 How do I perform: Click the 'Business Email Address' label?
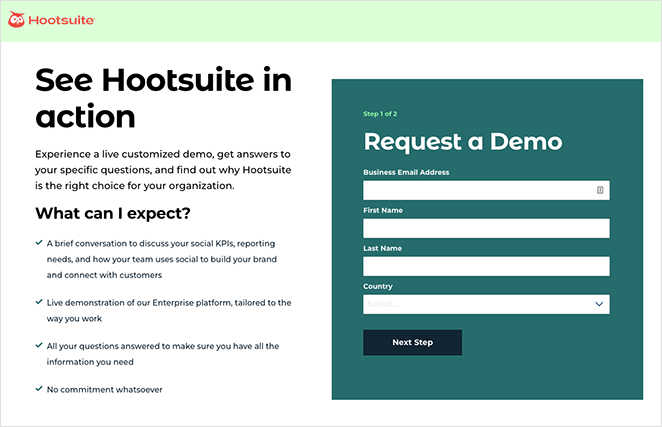tap(406, 172)
